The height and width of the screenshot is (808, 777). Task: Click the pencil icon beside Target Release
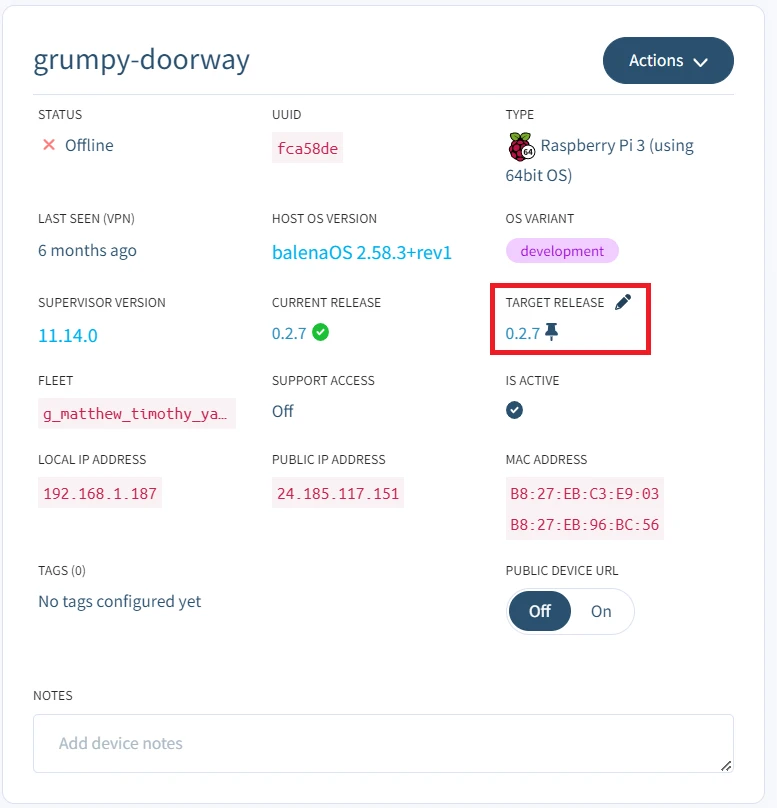[623, 302]
